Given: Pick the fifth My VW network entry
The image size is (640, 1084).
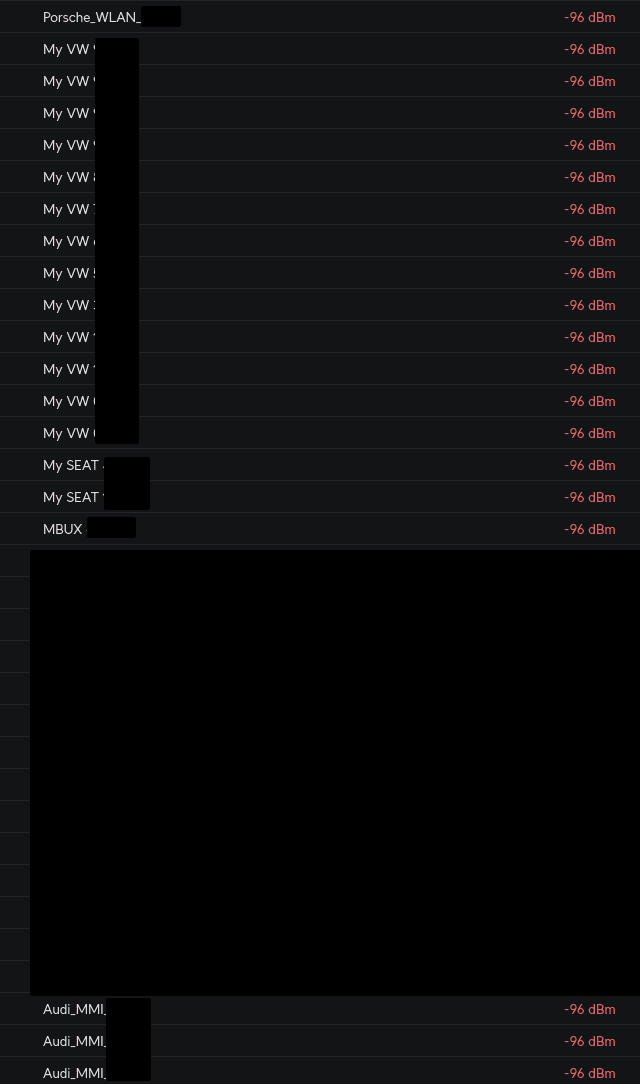Looking at the screenshot, I should click(67, 177).
